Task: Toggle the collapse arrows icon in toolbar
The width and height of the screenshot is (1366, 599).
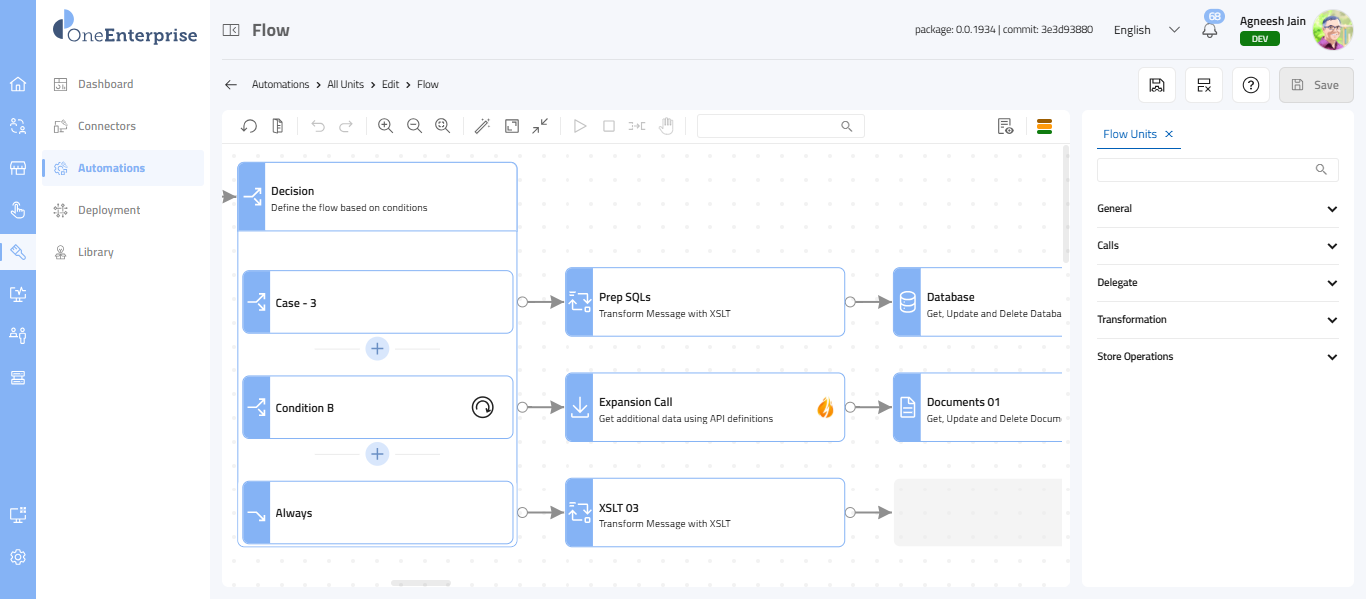Action: coord(540,126)
